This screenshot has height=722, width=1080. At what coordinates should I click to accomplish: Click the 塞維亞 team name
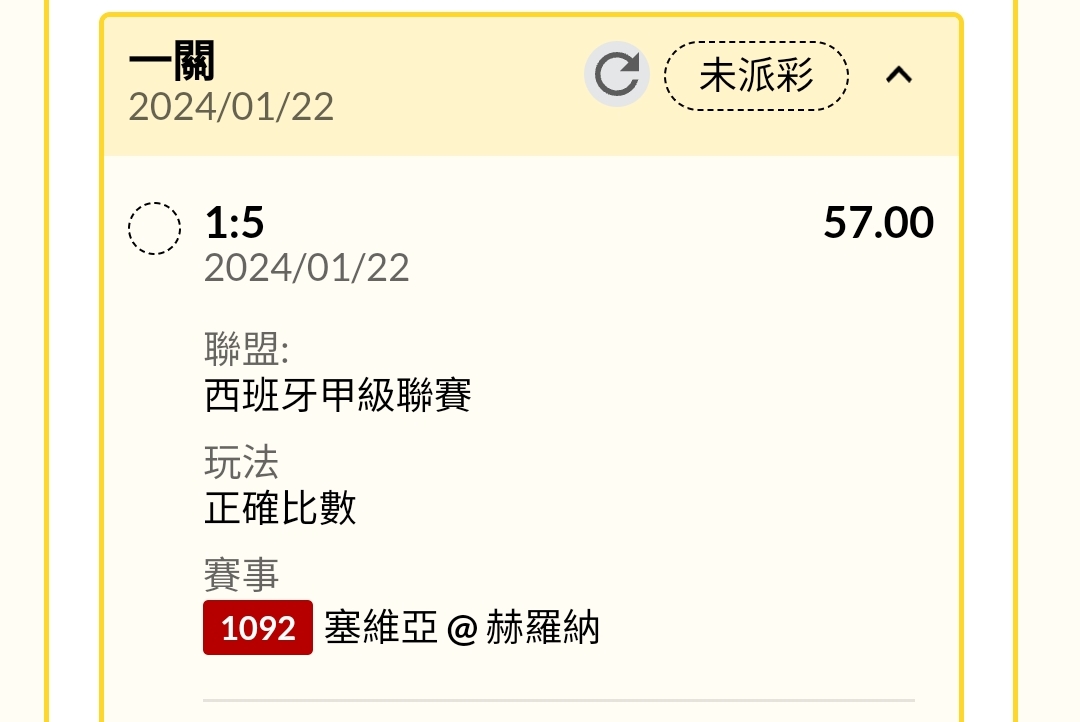point(381,629)
